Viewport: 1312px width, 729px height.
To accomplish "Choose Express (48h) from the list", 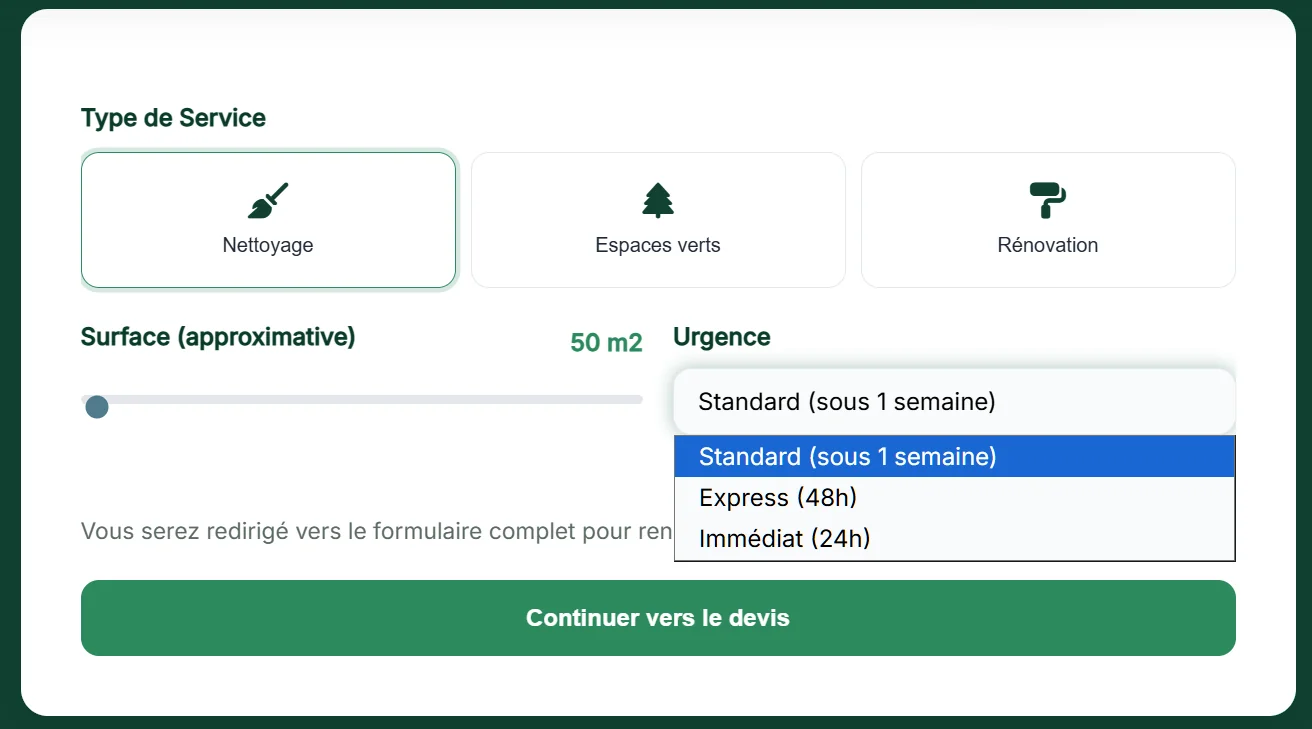I will tap(955, 498).
